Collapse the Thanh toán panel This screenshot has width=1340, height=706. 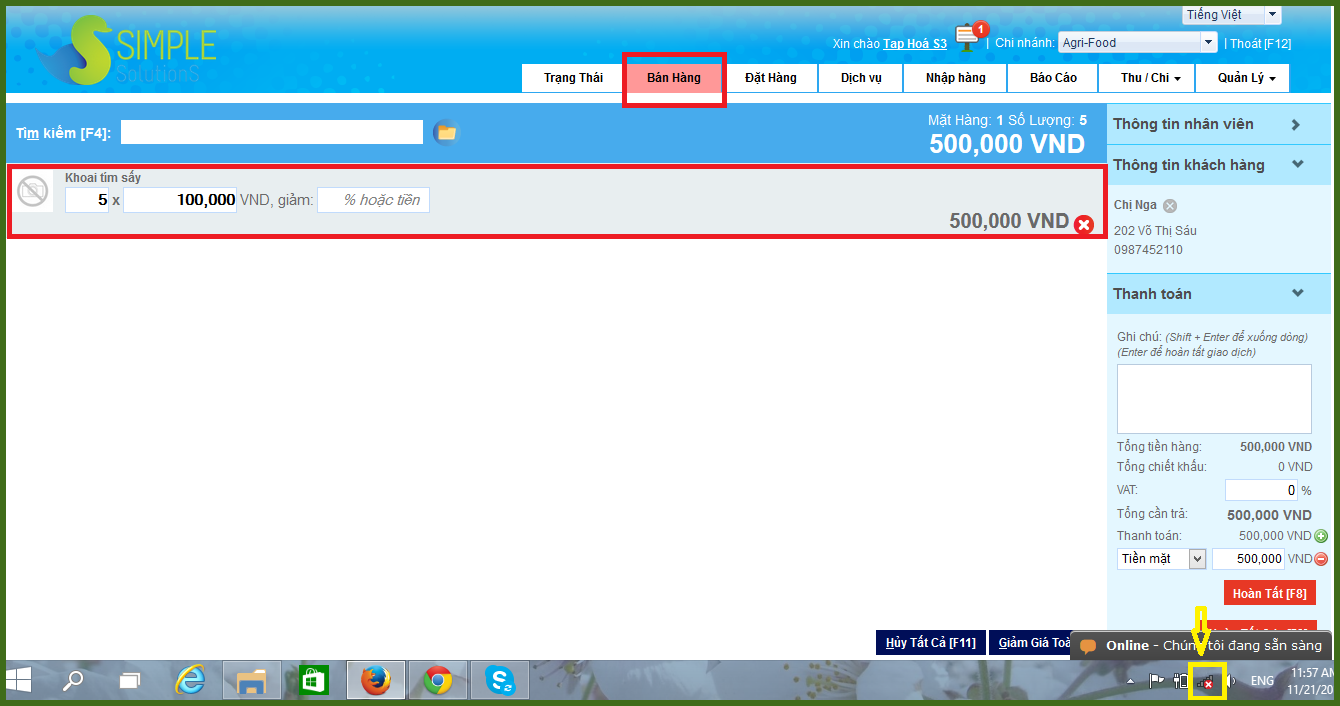coord(1297,294)
